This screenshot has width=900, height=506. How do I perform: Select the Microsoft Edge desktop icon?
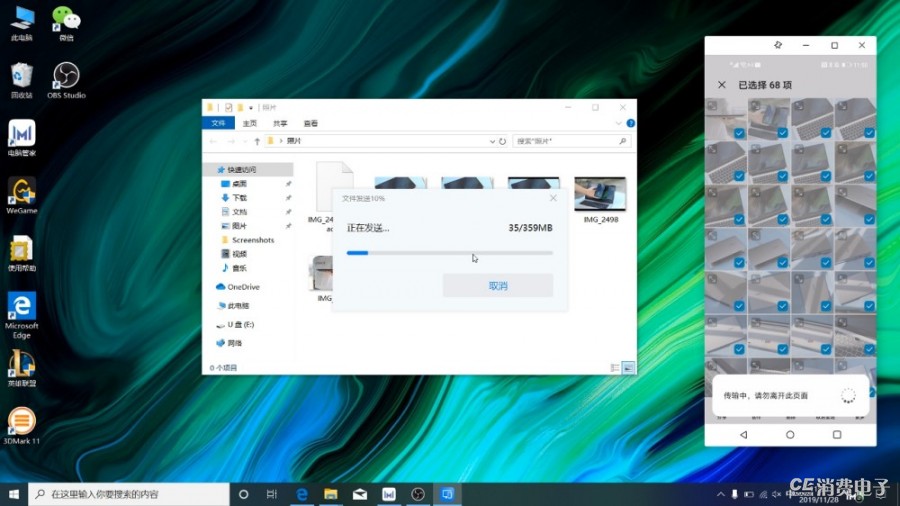click(x=22, y=315)
